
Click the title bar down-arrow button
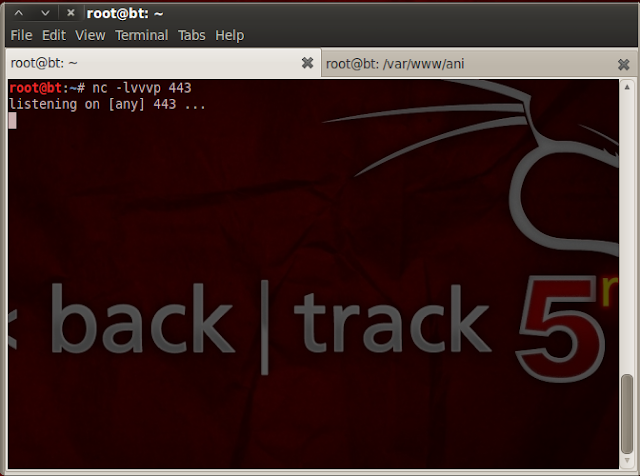click(x=45, y=13)
